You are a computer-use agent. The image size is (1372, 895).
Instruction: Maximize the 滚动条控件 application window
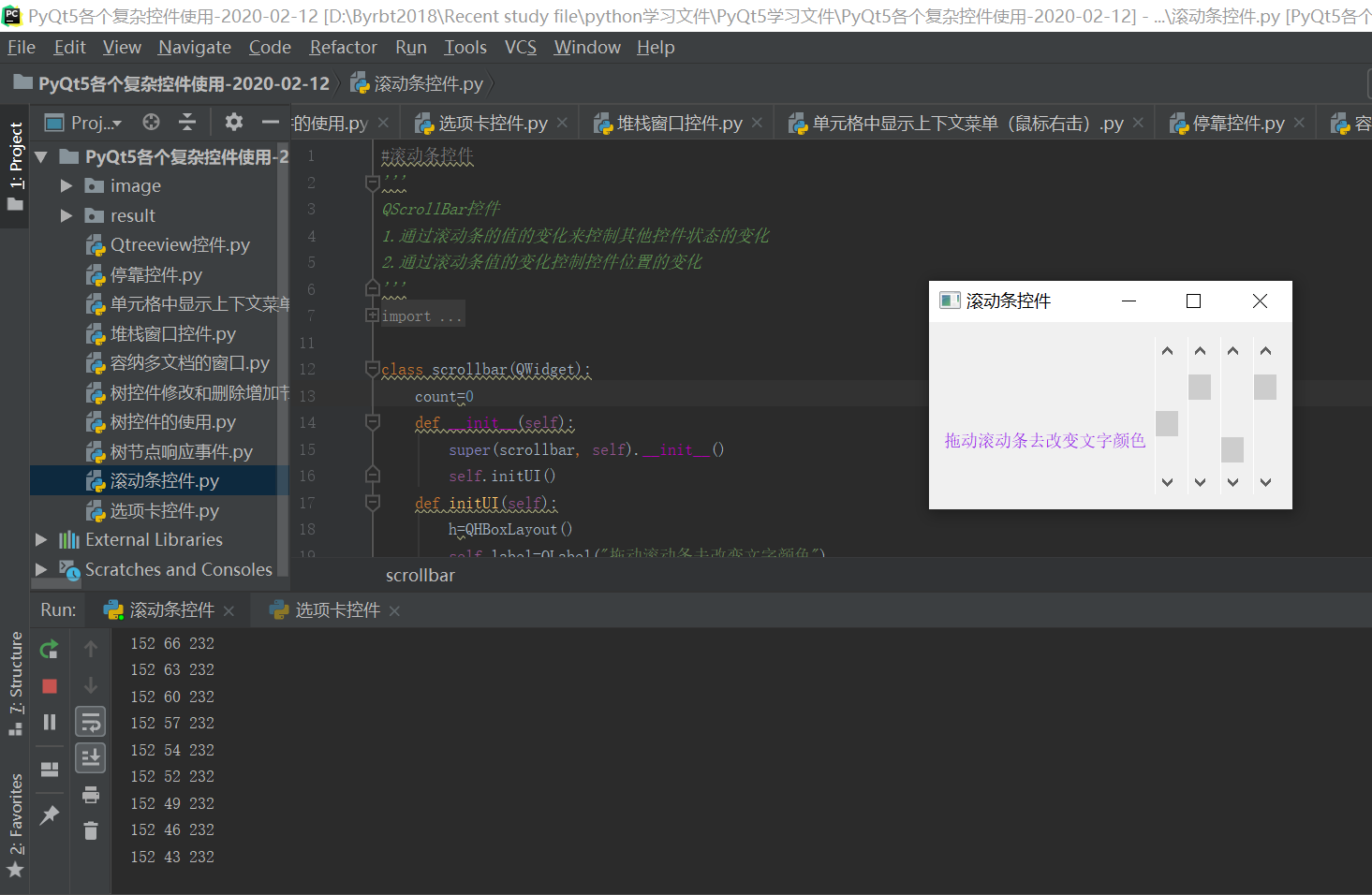click(x=1193, y=301)
